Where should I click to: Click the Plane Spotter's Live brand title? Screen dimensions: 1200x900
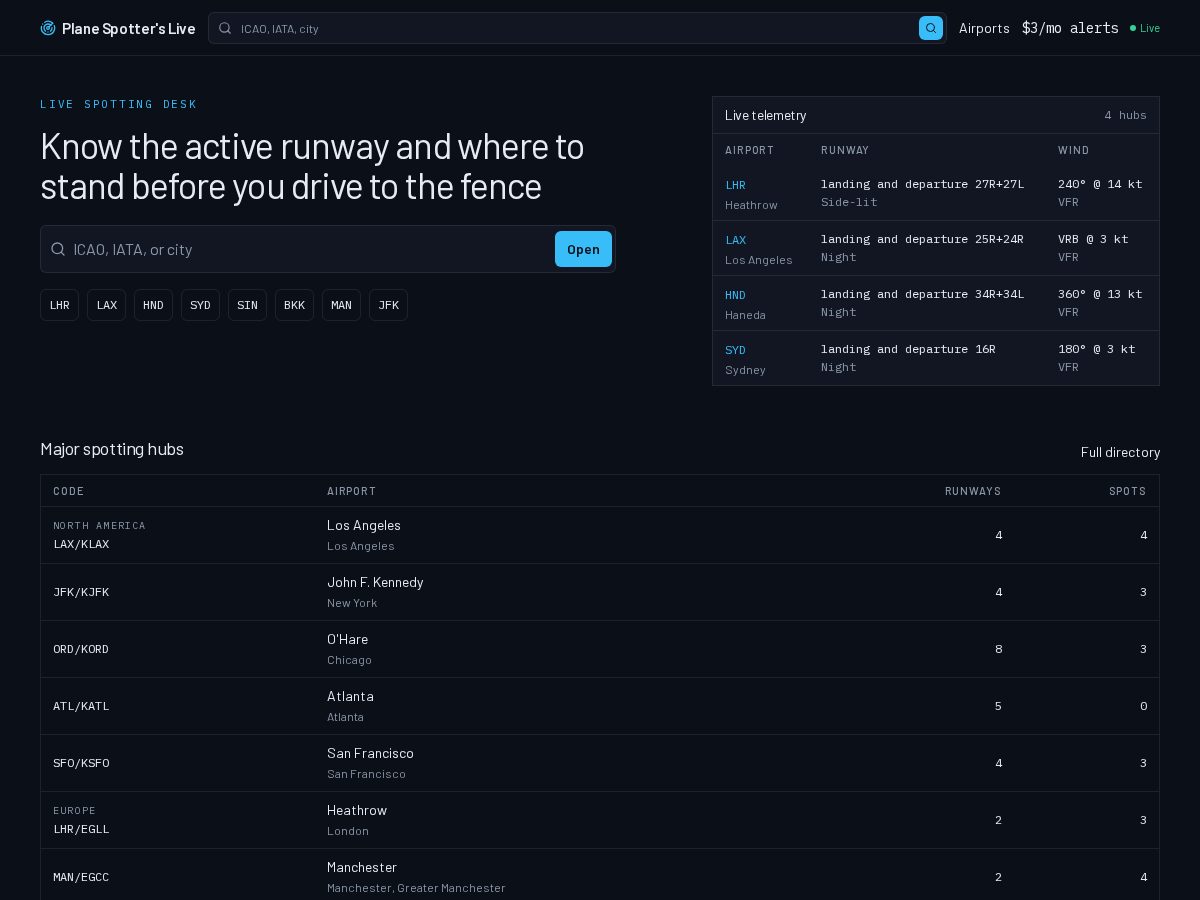[128, 28]
